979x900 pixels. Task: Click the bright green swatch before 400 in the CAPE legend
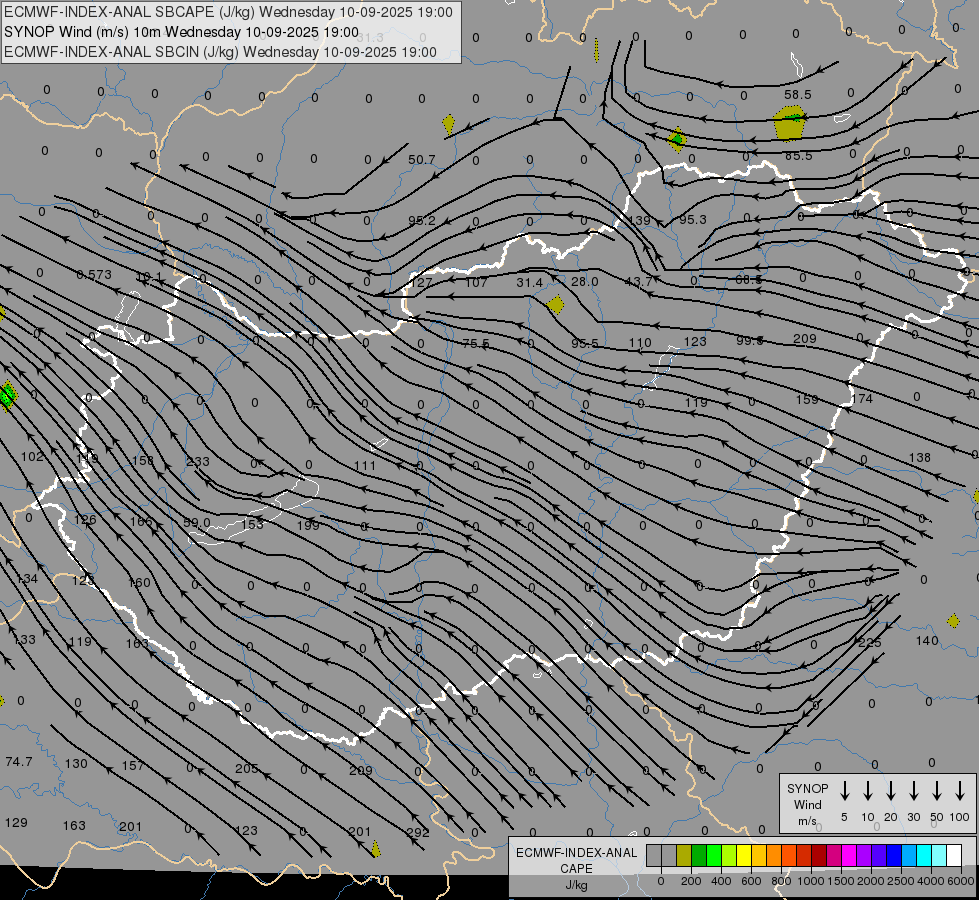coord(714,856)
